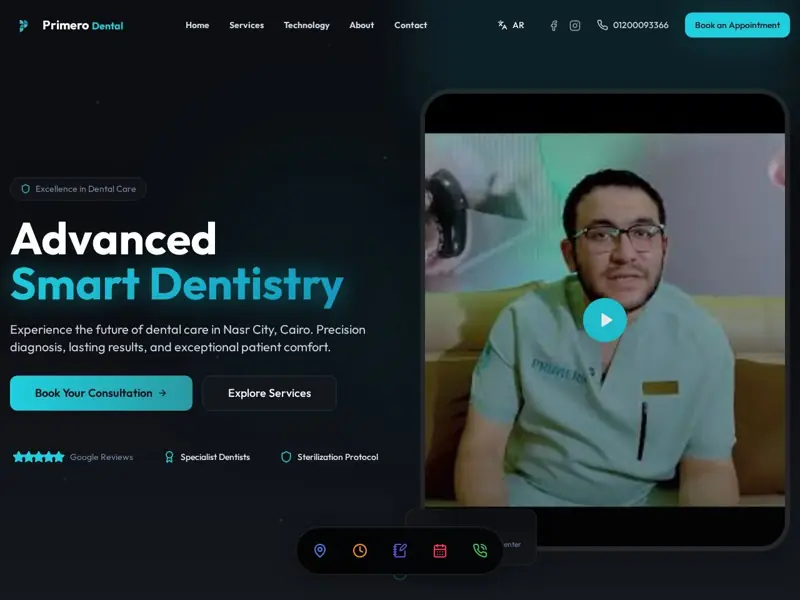Open the About menu item

362,25
